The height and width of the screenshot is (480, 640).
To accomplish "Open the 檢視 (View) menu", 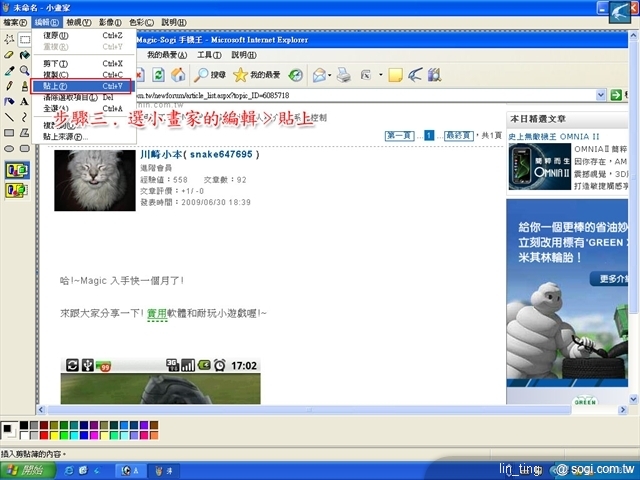I will click(78, 22).
